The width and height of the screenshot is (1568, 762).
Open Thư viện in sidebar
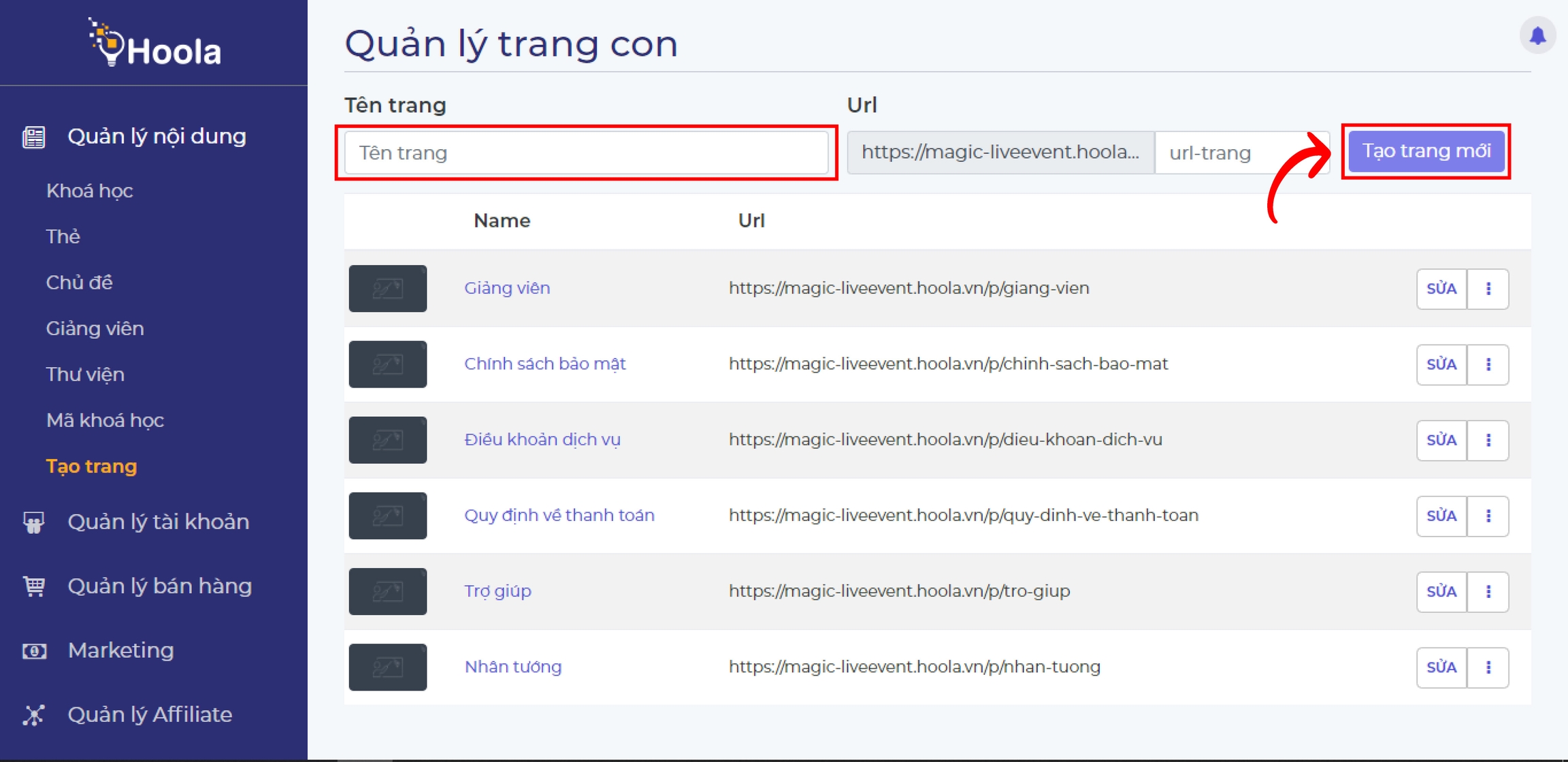pos(85,375)
